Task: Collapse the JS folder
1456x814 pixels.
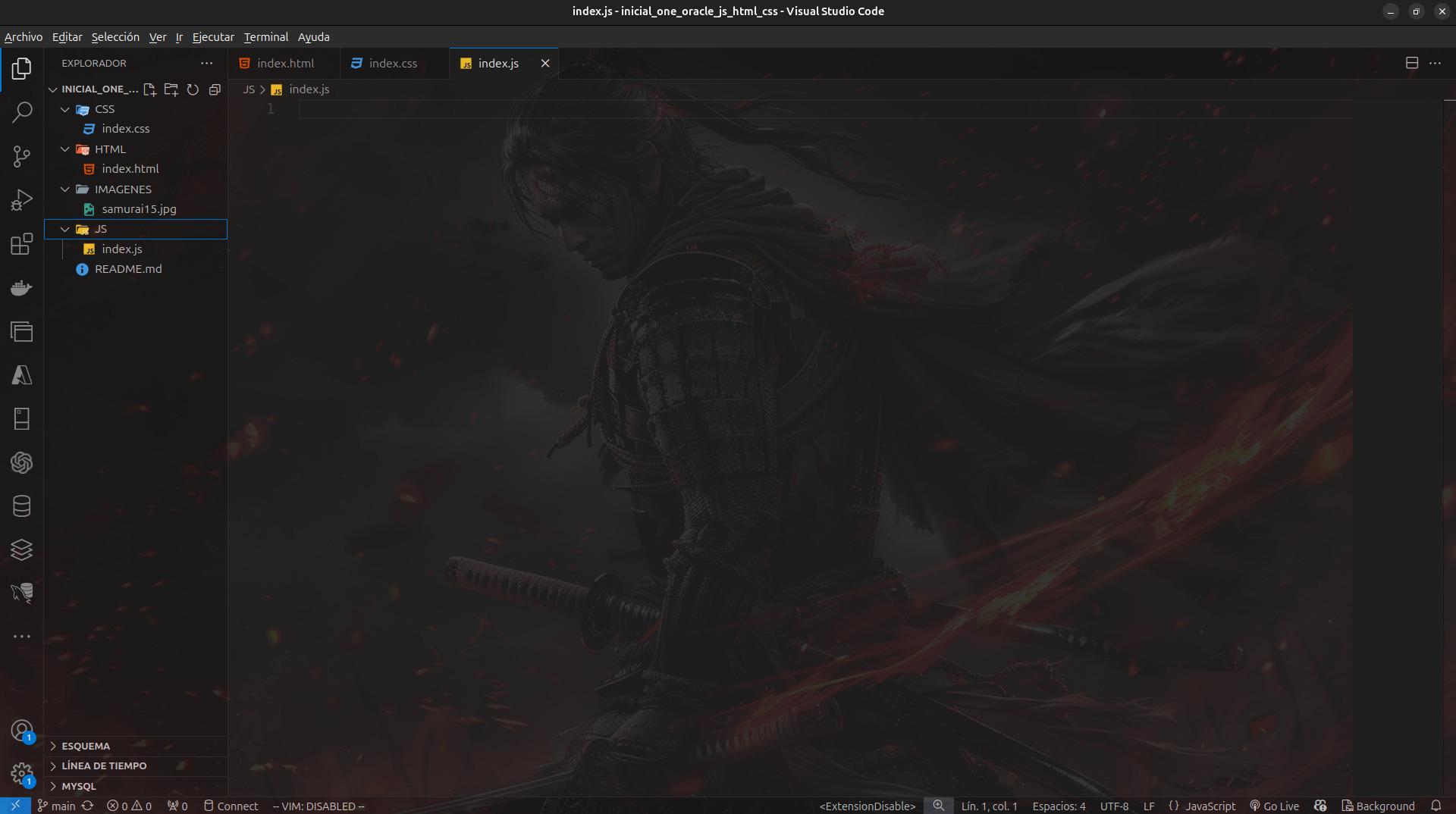Action: click(65, 229)
